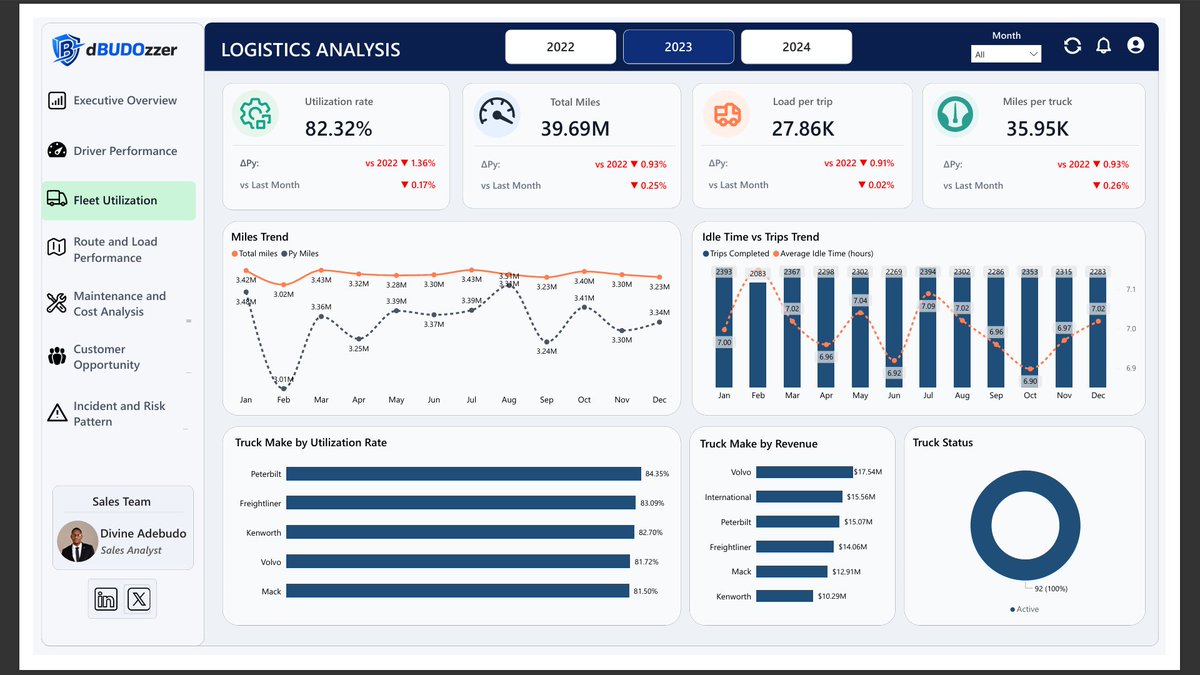This screenshot has height=675, width=1200.
Task: Select the Volvo revenue bar
Action: tap(805, 471)
